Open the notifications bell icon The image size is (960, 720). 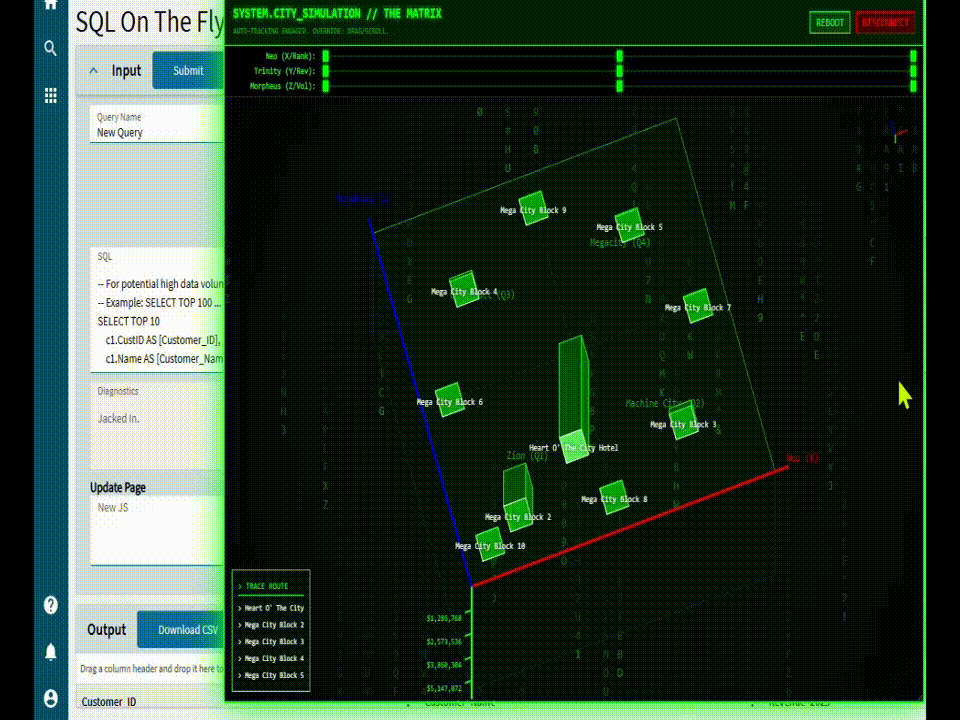(x=51, y=651)
